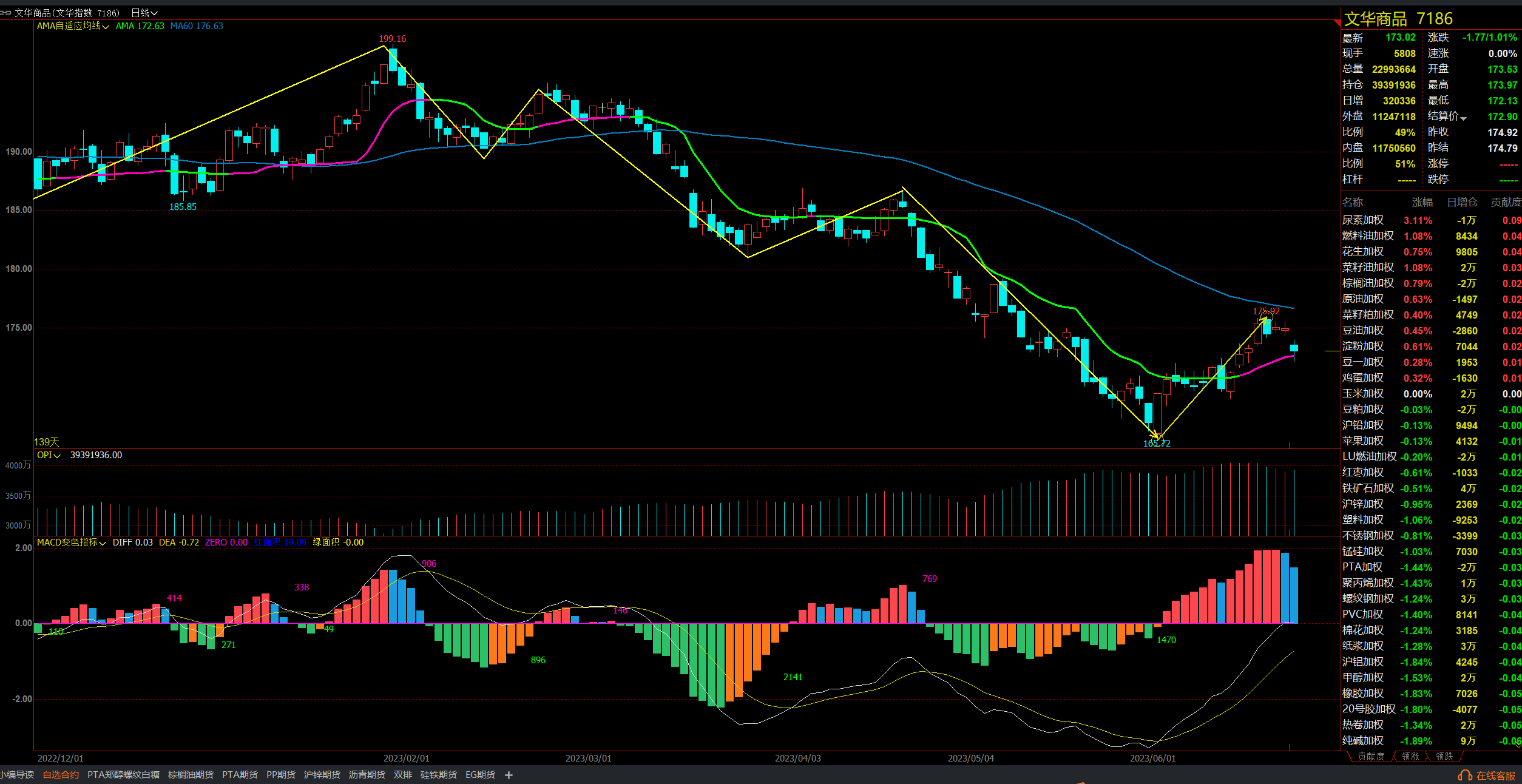Screen dimensions: 1522x784
Task: Click the top-left window layout icon
Action: tap(5, 12)
